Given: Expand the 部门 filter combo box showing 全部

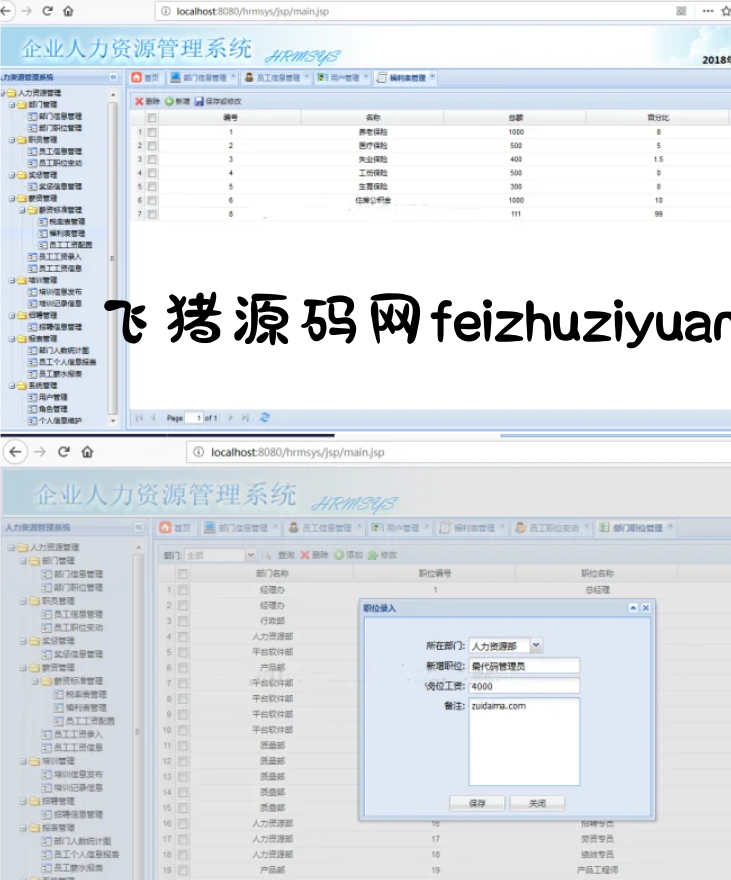Looking at the screenshot, I should (x=250, y=554).
